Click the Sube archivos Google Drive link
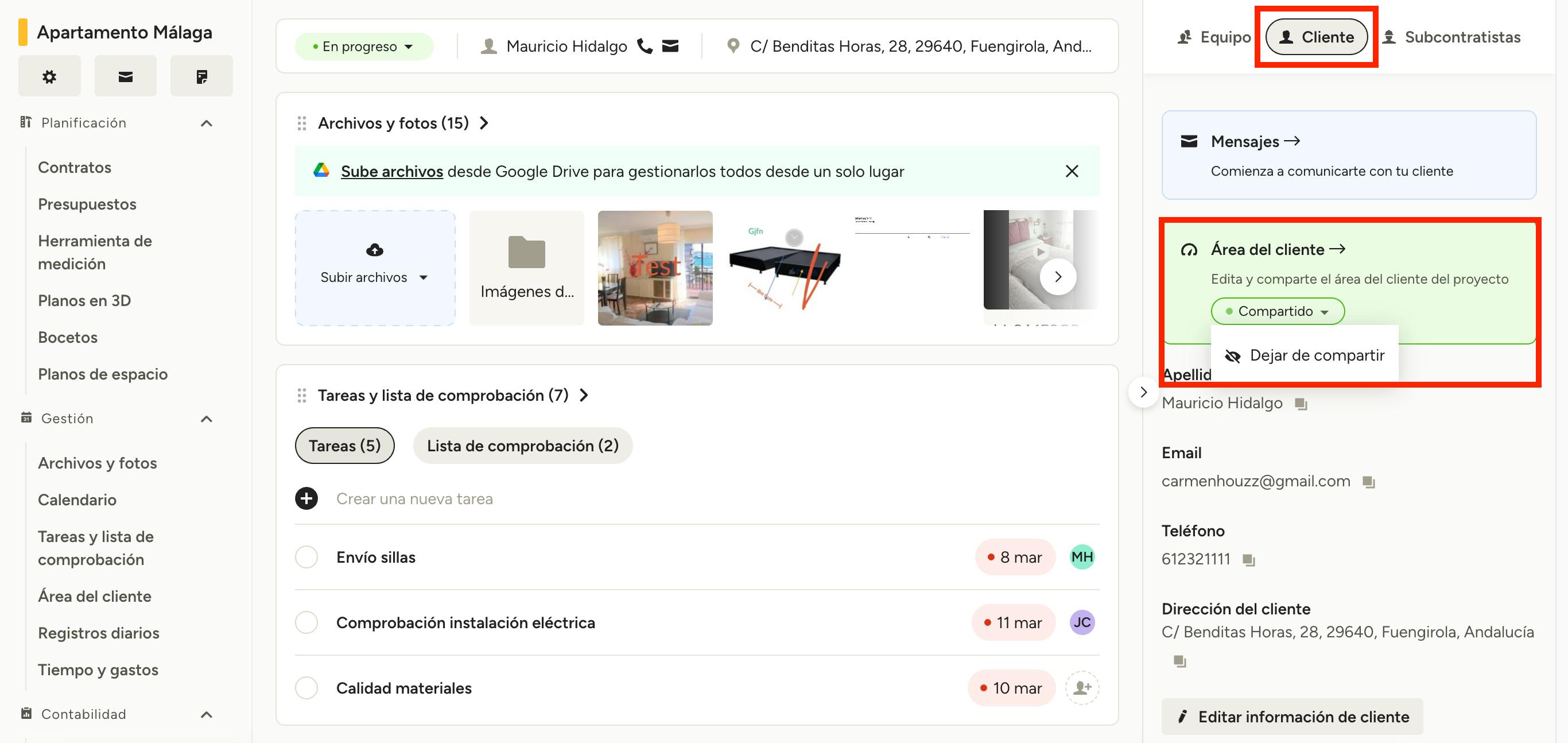 (391, 172)
